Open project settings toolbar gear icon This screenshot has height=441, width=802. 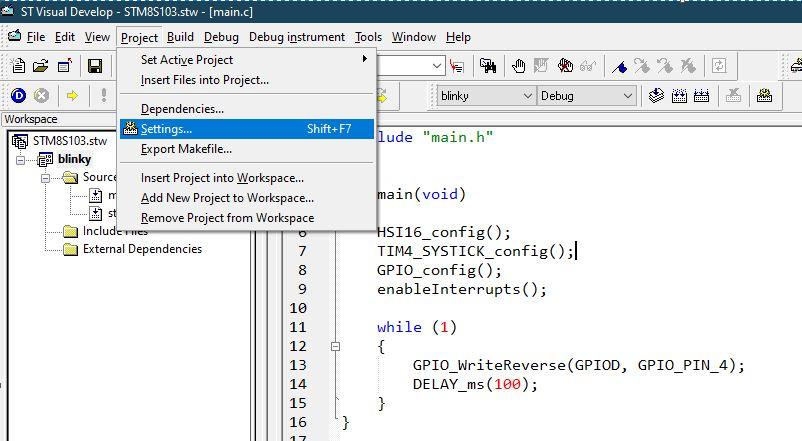pyautogui.click(x=765, y=96)
